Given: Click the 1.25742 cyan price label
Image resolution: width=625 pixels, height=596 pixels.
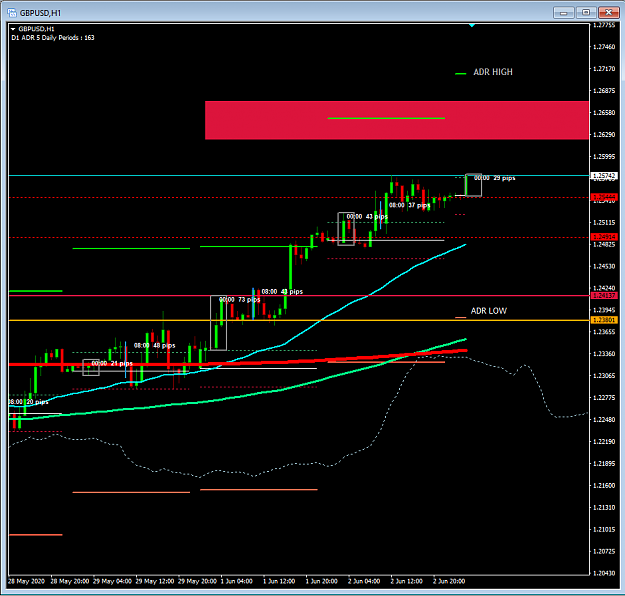Looking at the screenshot, I should coord(604,175).
